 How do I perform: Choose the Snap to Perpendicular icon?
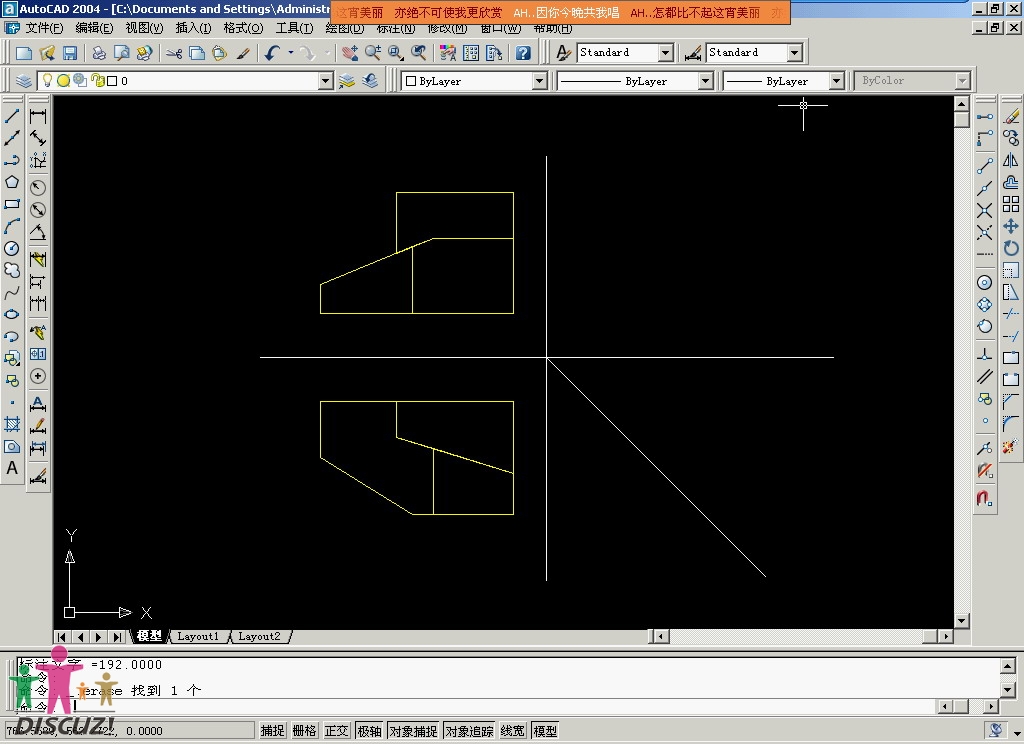[985, 355]
